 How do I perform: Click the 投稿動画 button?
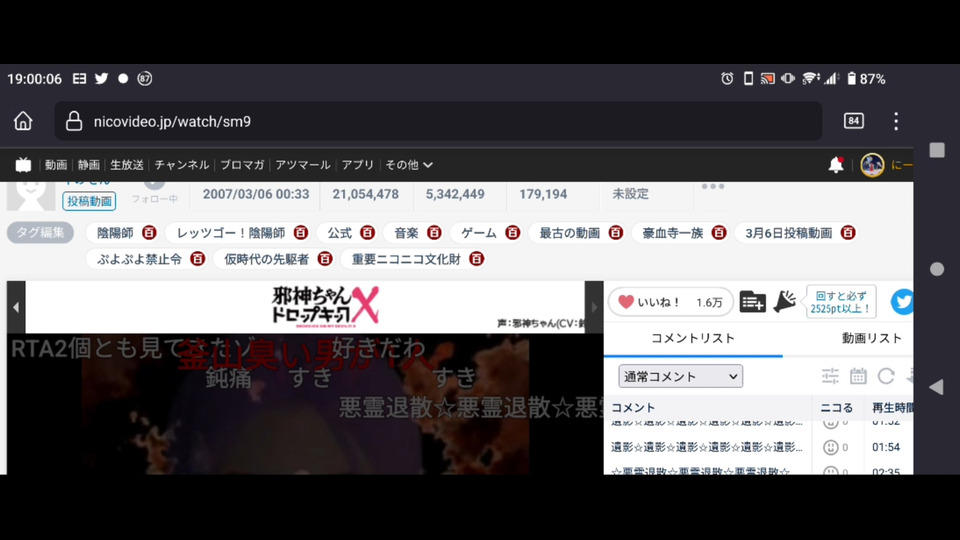coord(89,201)
